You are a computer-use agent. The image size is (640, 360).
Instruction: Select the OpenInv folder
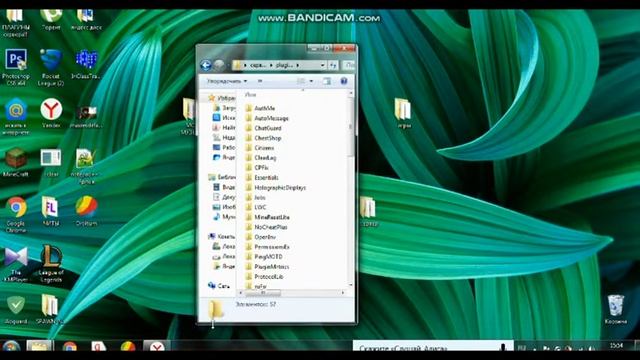pos(260,237)
